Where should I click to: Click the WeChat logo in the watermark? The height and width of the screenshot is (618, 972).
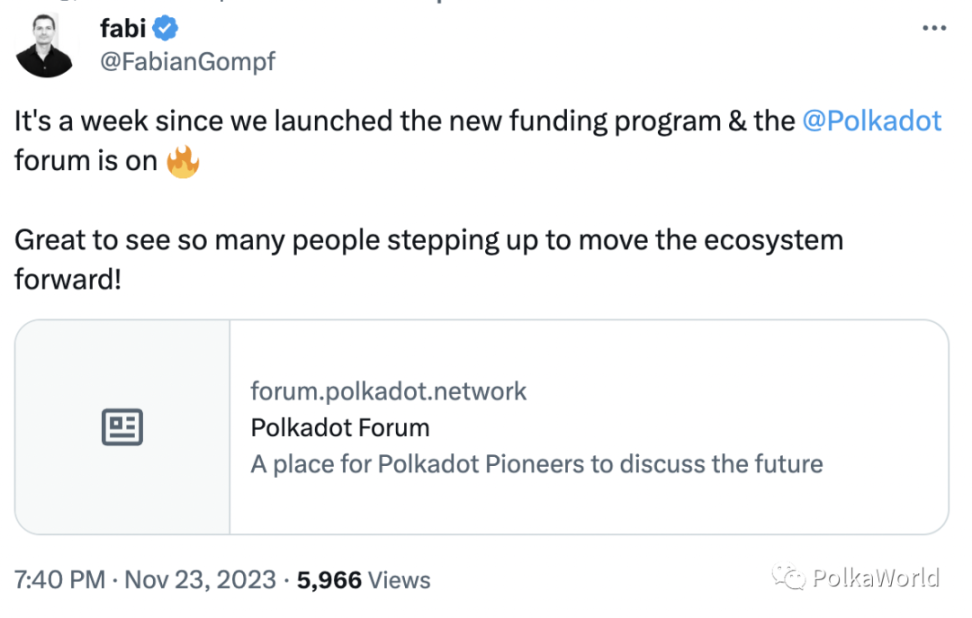pyautogui.click(x=787, y=577)
